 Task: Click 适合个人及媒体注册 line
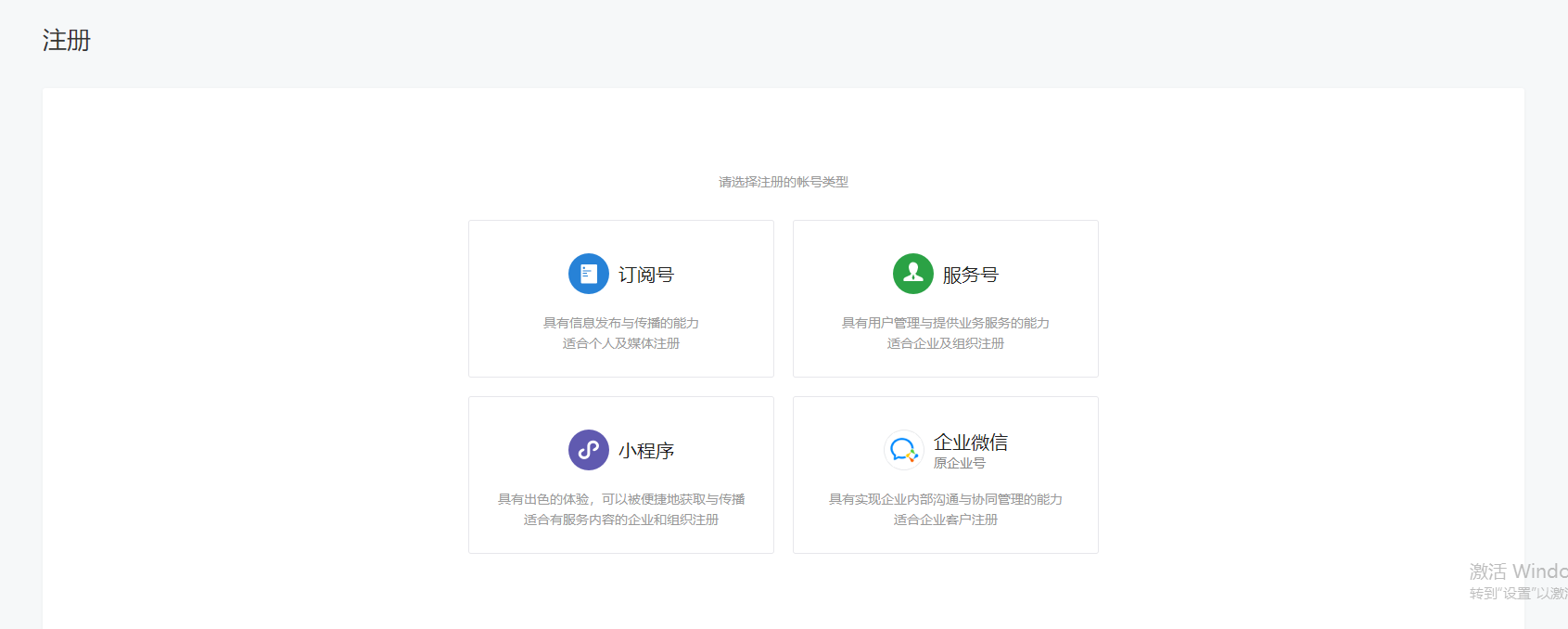tap(621, 343)
